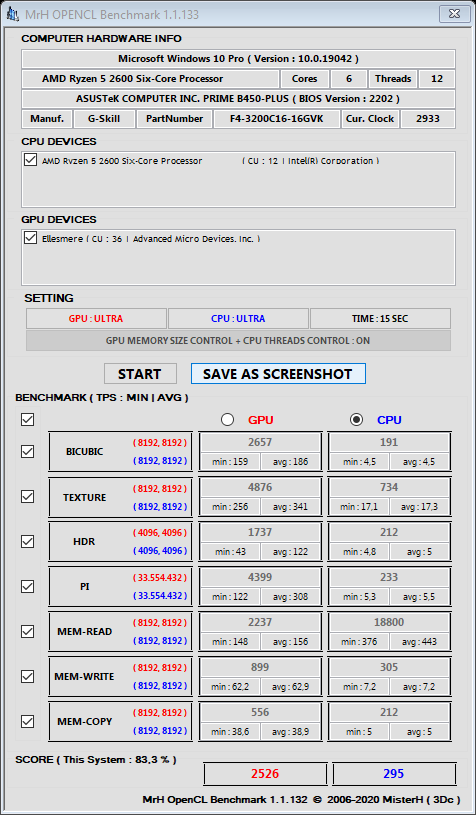Click the MEM-READ benchmark label
Viewport: 476px width, 815px height.
click(85, 632)
